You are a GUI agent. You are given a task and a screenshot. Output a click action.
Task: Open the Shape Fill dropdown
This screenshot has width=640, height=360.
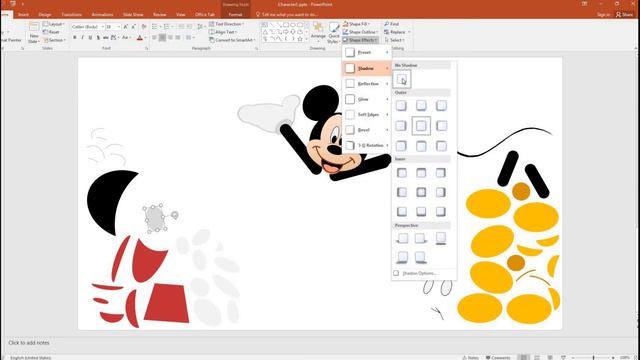click(357, 24)
